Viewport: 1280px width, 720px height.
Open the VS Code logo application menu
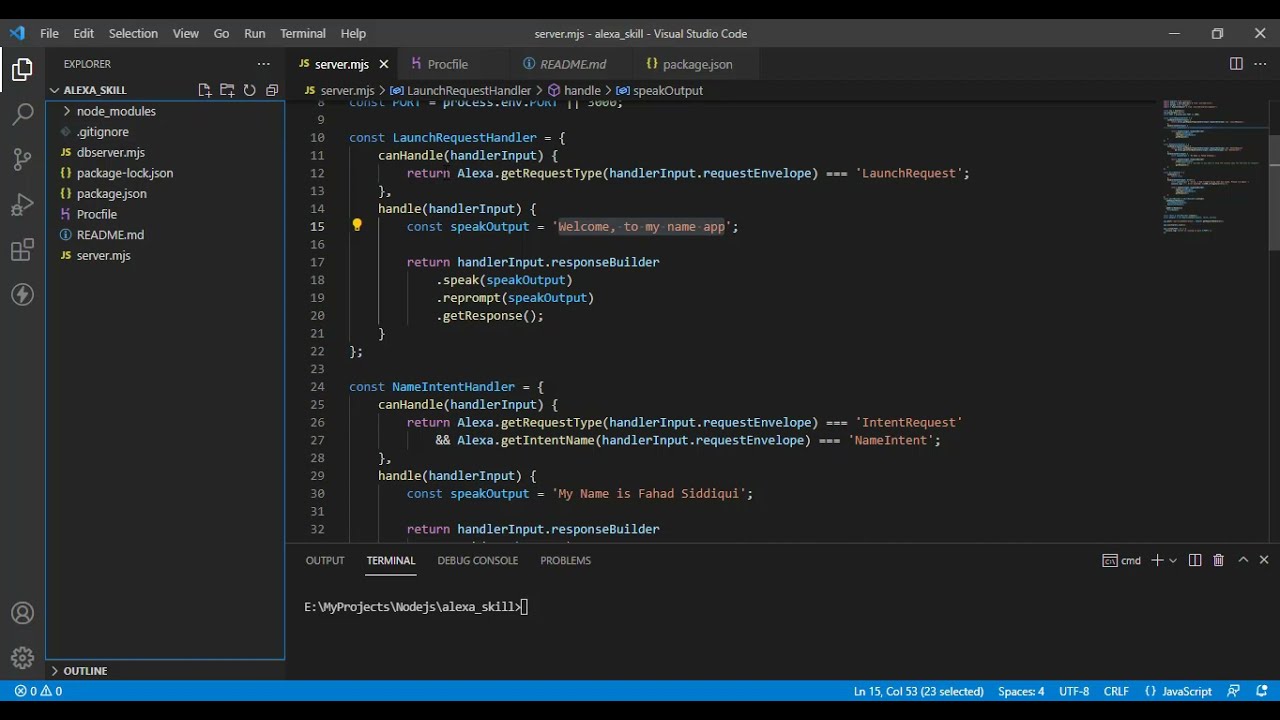click(x=17, y=33)
